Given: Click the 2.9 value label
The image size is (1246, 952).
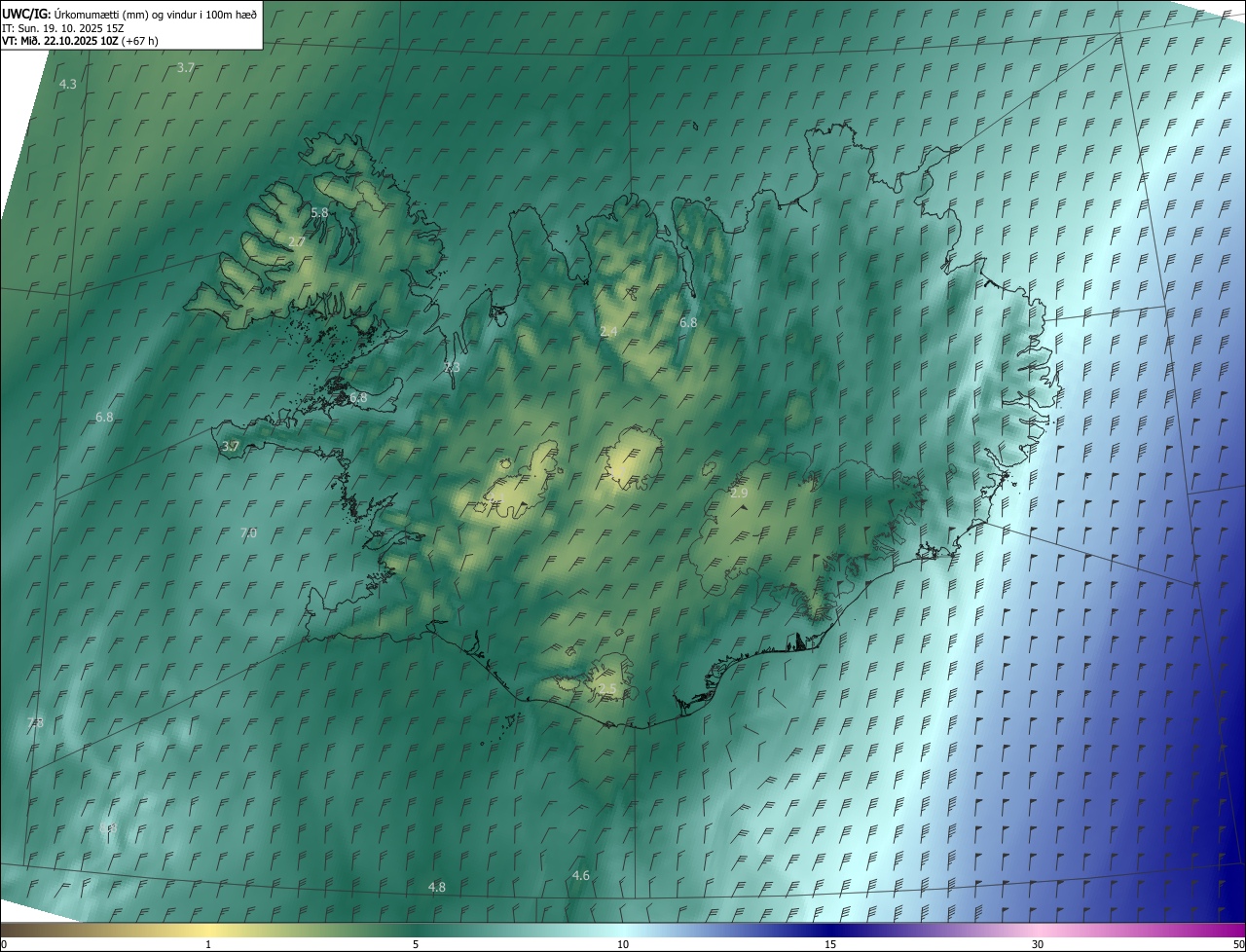Looking at the screenshot, I should pos(739,494).
